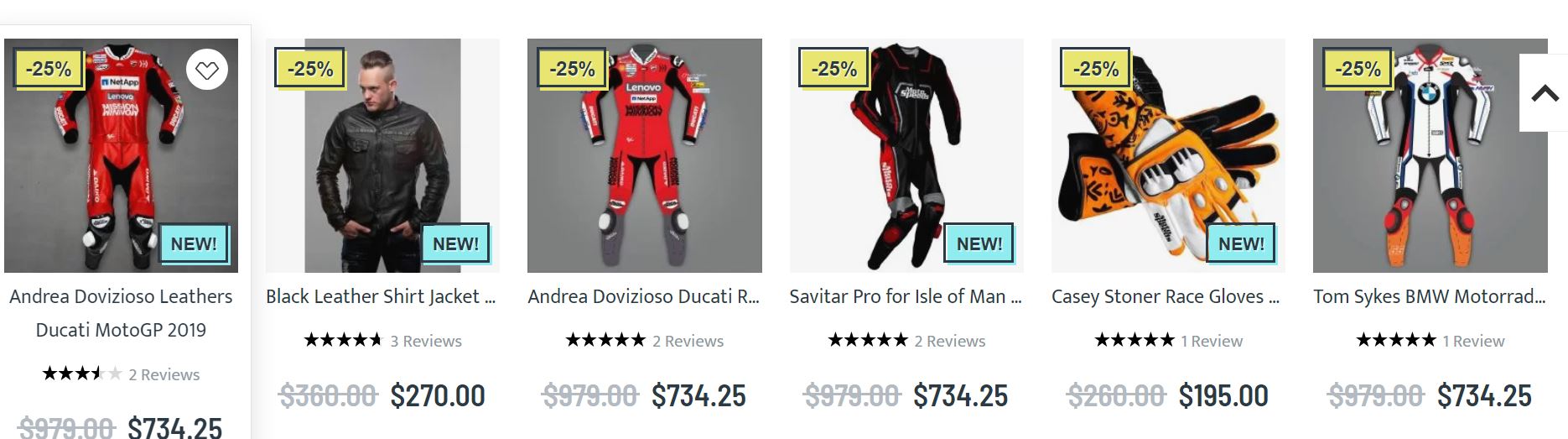Open Andrea Dovizioso Leathers Ducati MotoGP 2019 title
Image resolution: width=1568 pixels, height=439 pixels.
[121, 313]
